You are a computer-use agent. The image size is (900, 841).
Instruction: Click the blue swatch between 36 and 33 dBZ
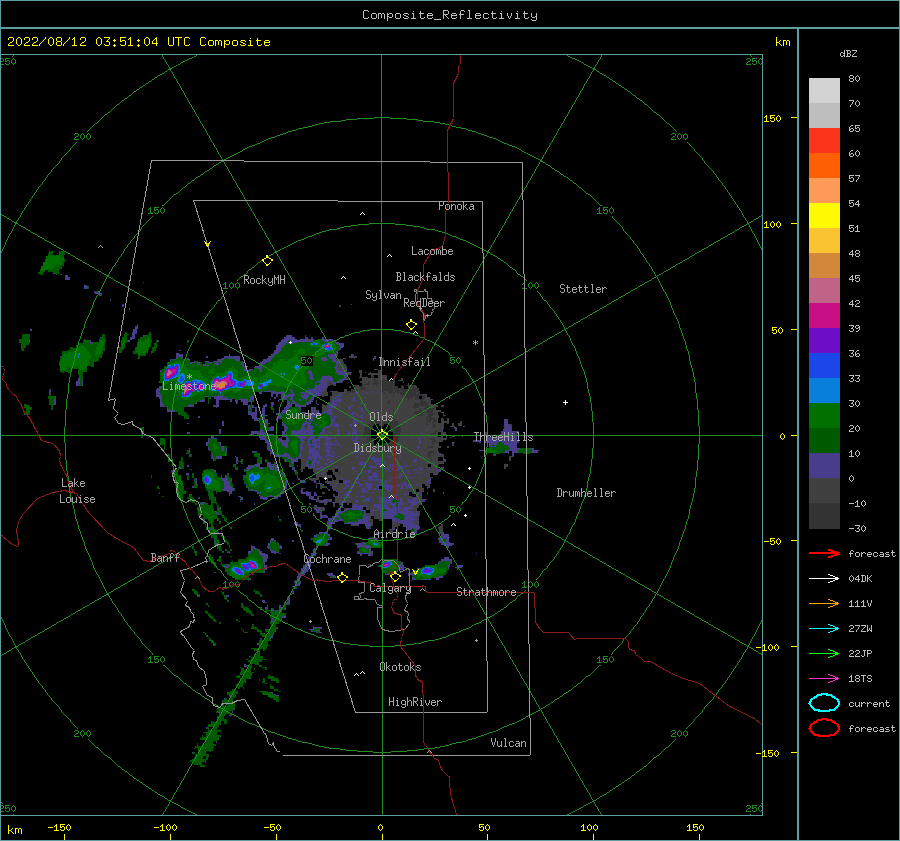[824, 366]
